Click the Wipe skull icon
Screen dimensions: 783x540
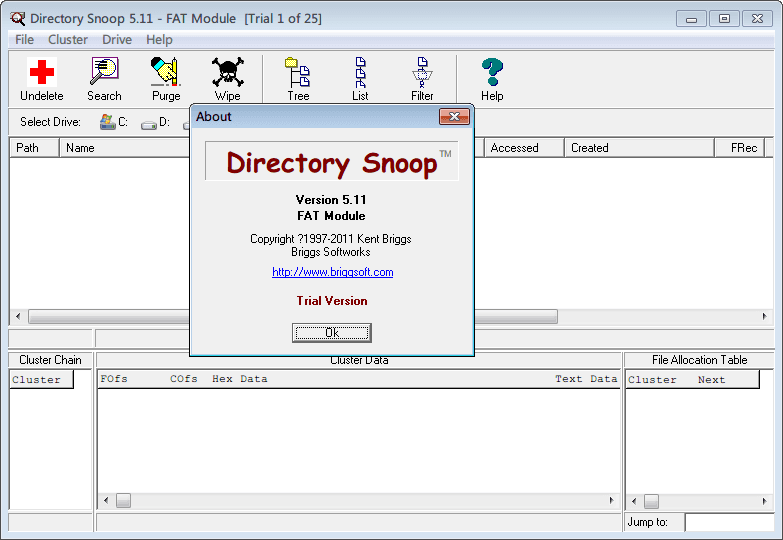227,73
